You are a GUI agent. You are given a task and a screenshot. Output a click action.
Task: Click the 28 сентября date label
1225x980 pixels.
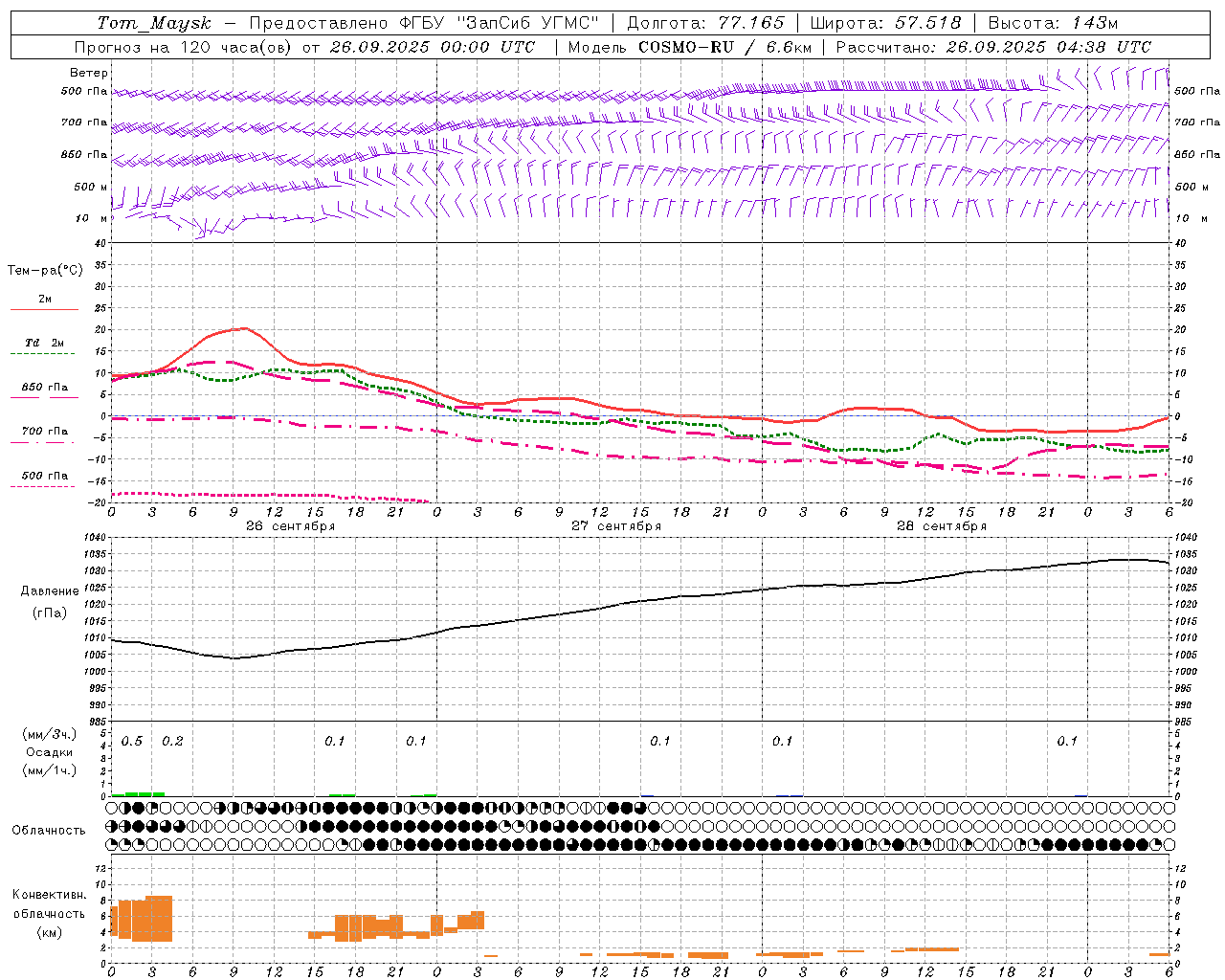pyautogui.click(x=942, y=526)
